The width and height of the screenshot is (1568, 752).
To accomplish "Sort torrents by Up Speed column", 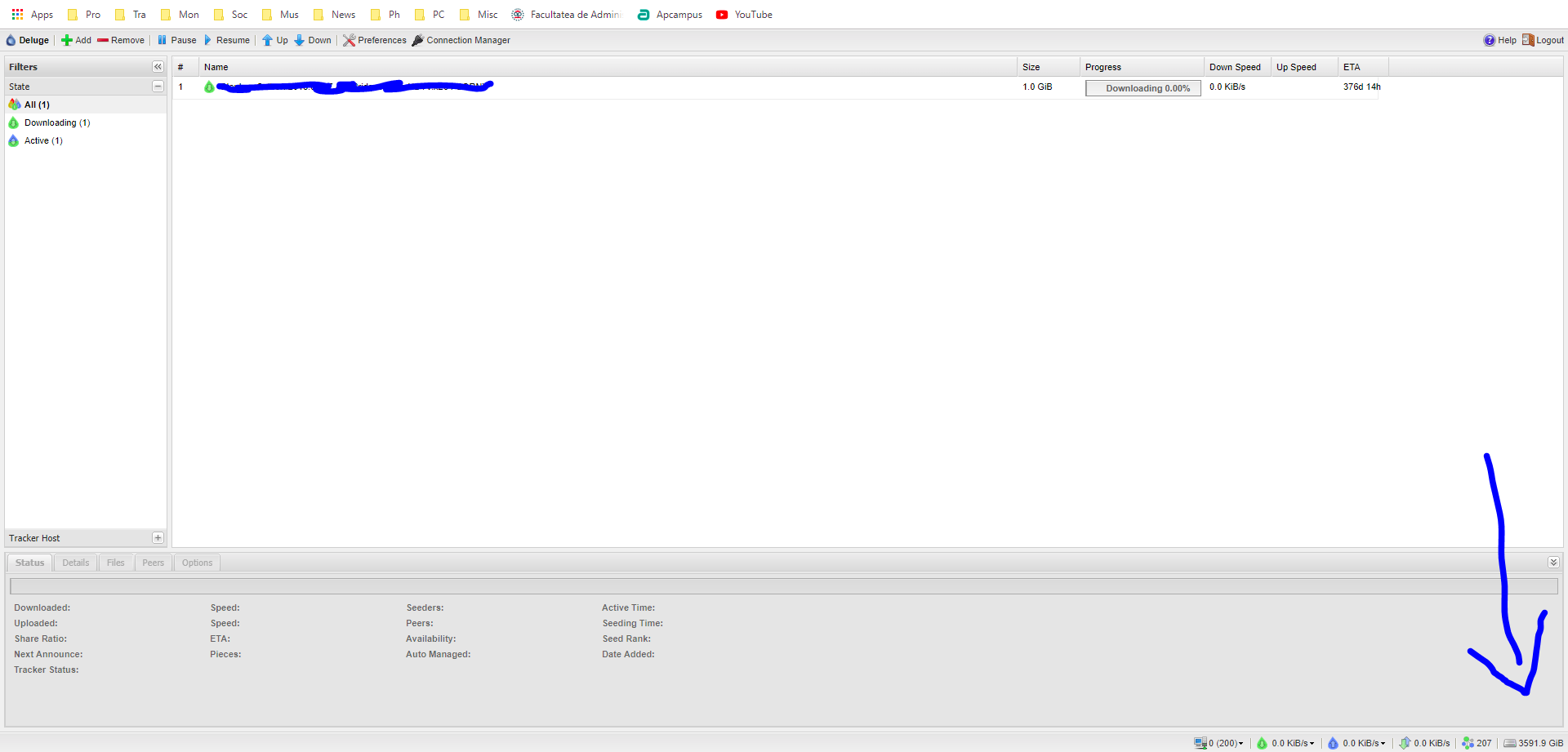I will pyautogui.click(x=1304, y=67).
